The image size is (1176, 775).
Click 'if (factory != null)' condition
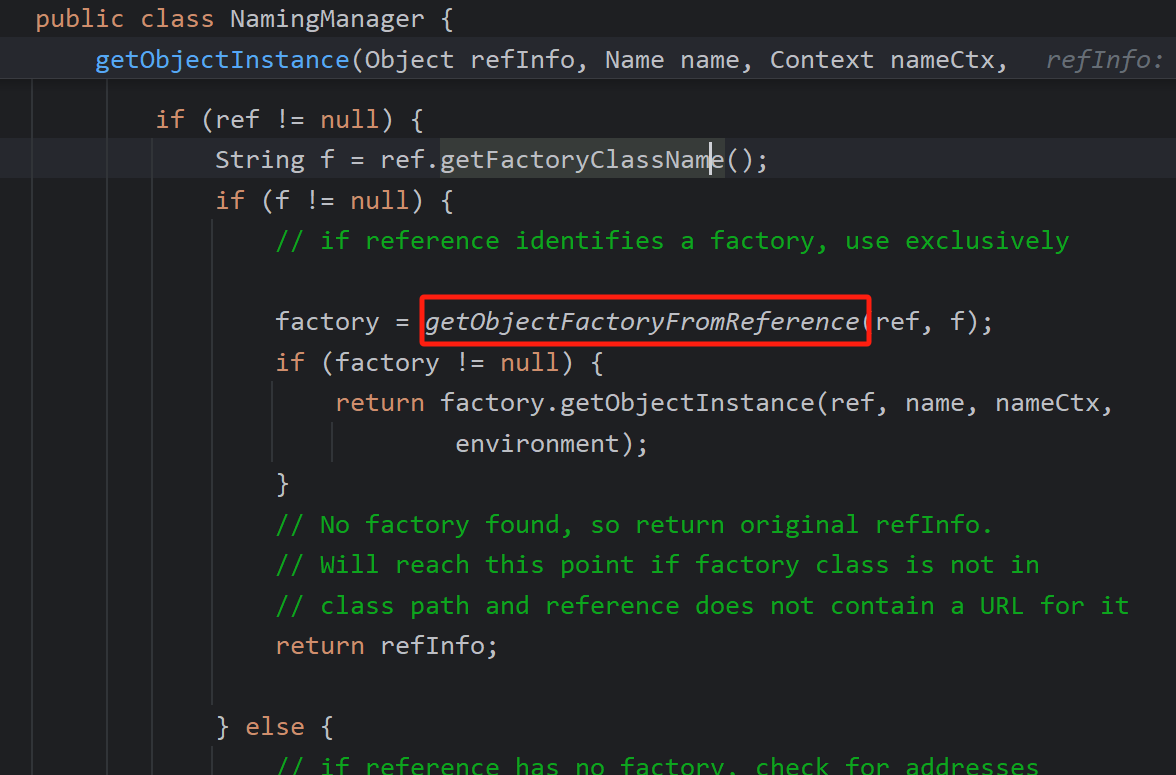(439, 362)
